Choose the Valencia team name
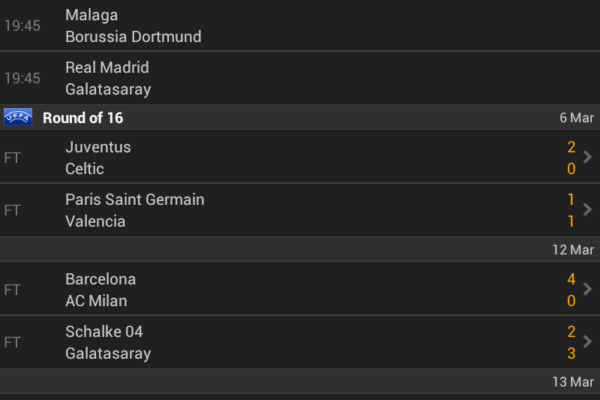Viewport: 600px width, 400px height. pyautogui.click(x=95, y=221)
